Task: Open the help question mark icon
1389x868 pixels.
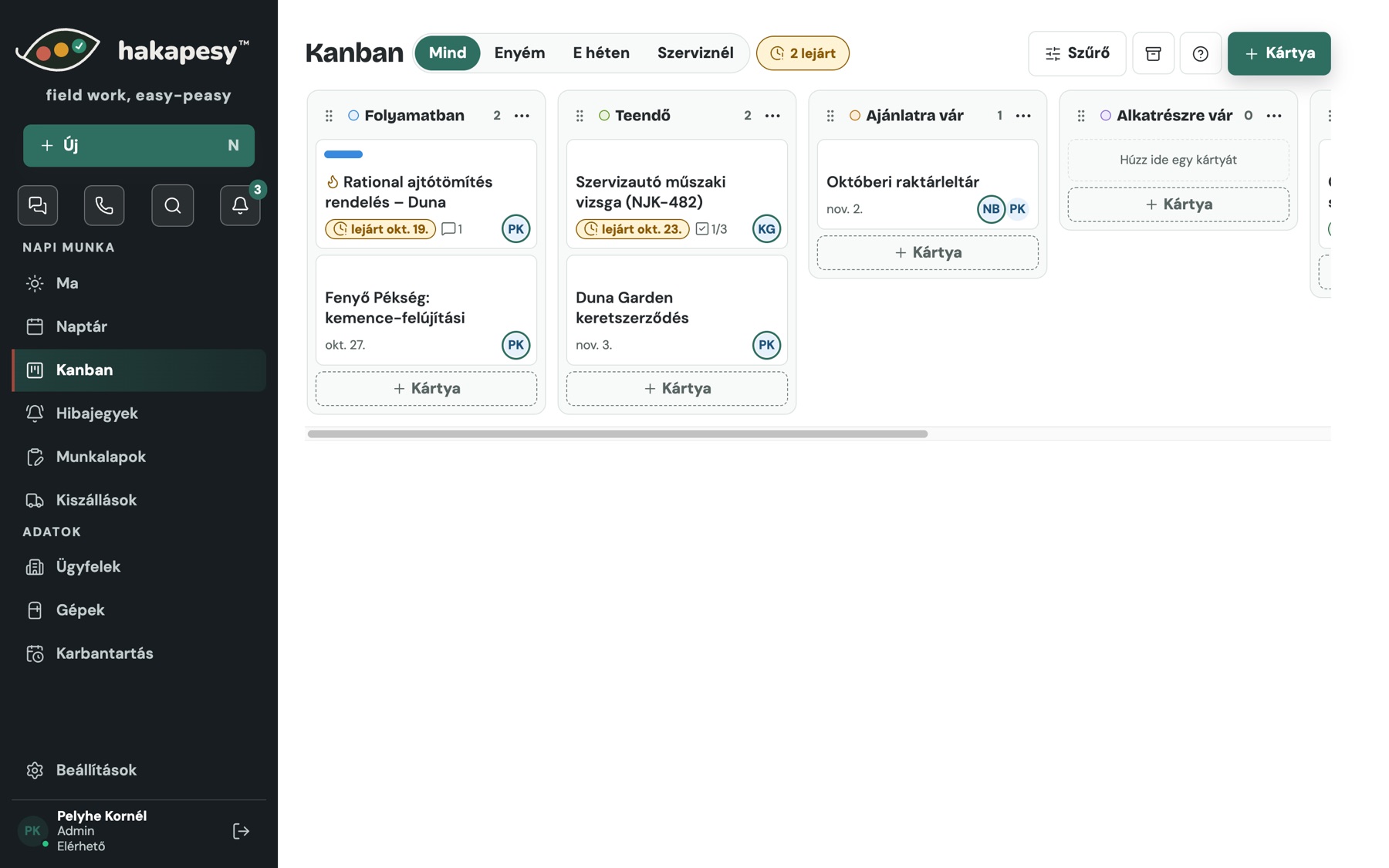Action: [x=1200, y=53]
